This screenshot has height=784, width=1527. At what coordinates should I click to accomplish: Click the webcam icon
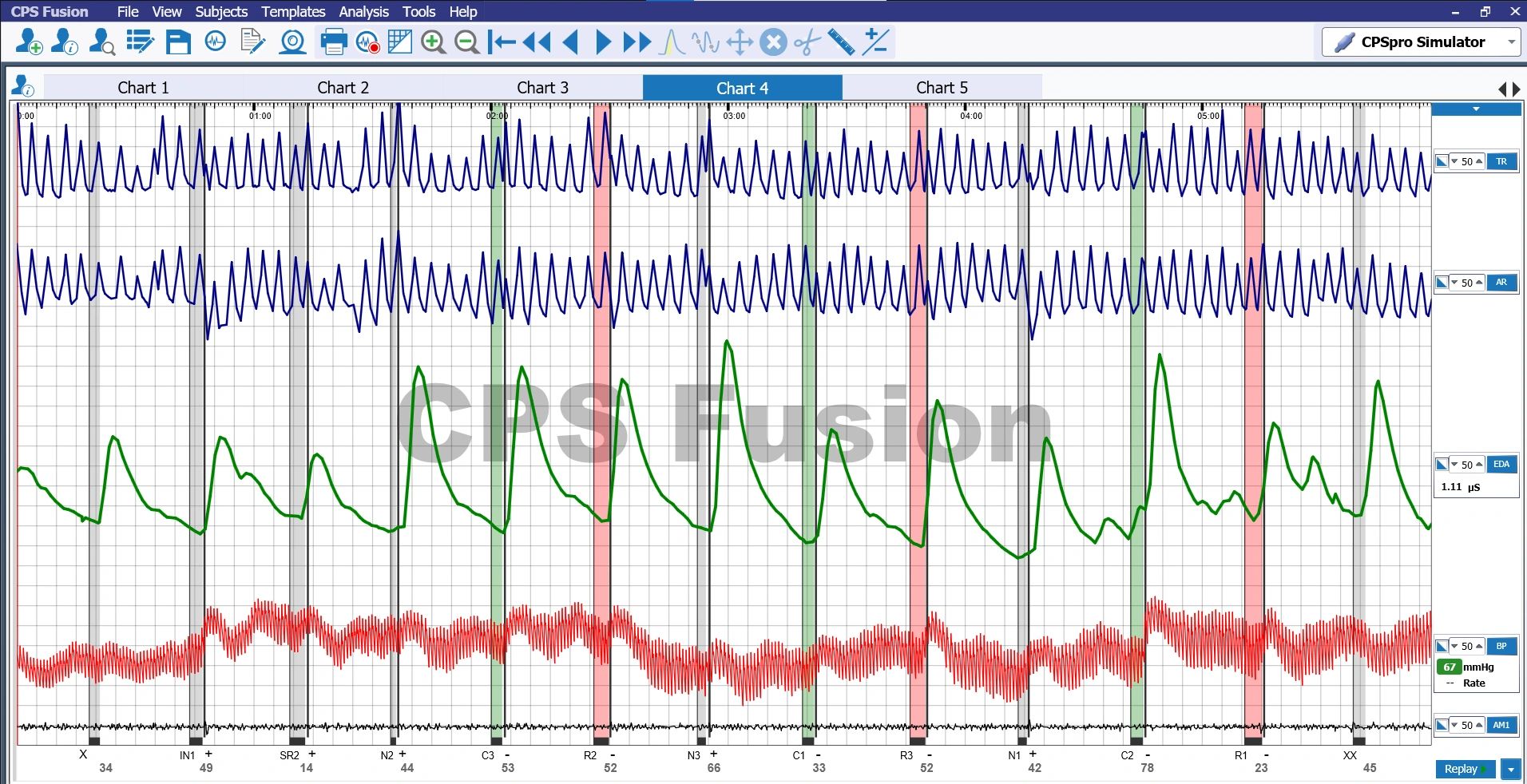pyautogui.click(x=293, y=42)
